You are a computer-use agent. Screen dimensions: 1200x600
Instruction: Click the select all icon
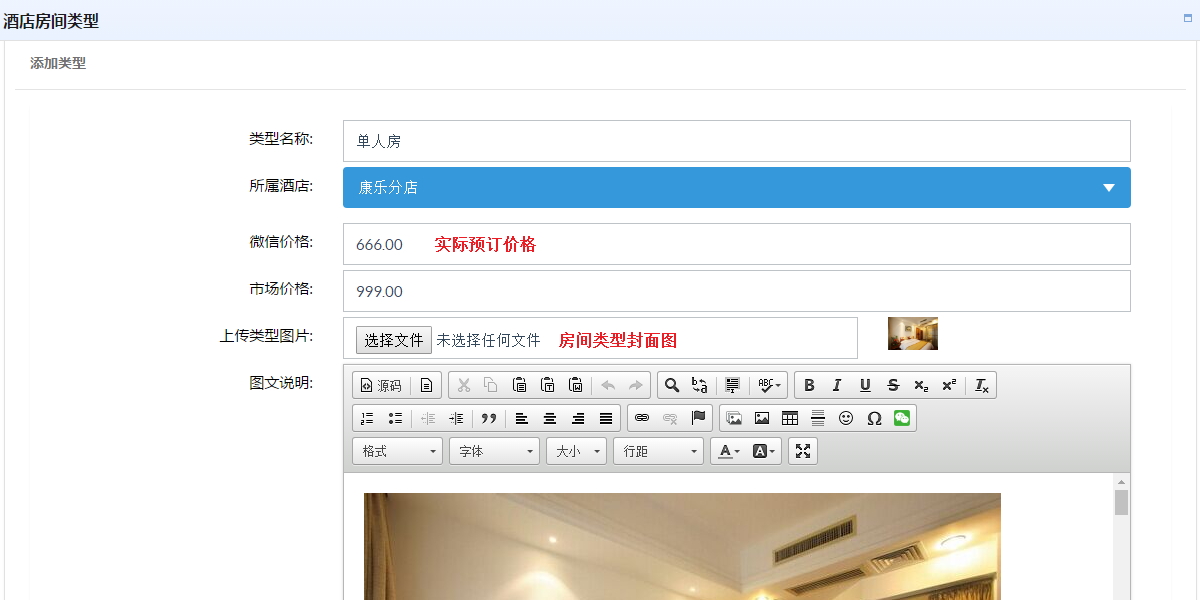tap(732, 385)
